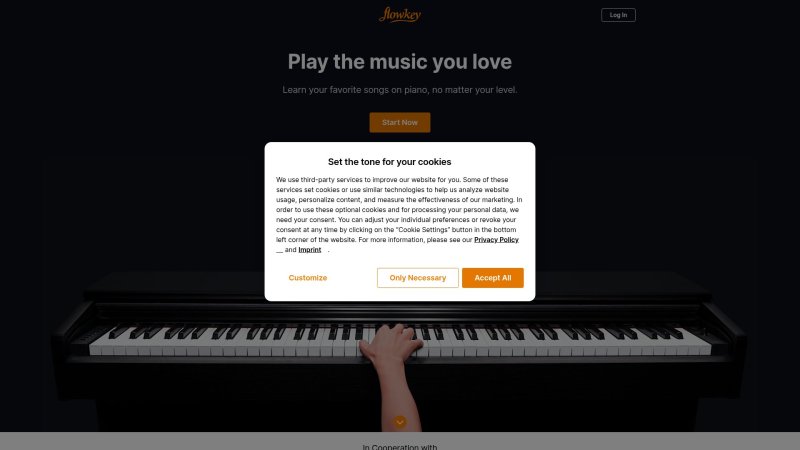The width and height of the screenshot is (800, 450).
Task: Open the Privacy Policy link
Action: (x=496, y=240)
